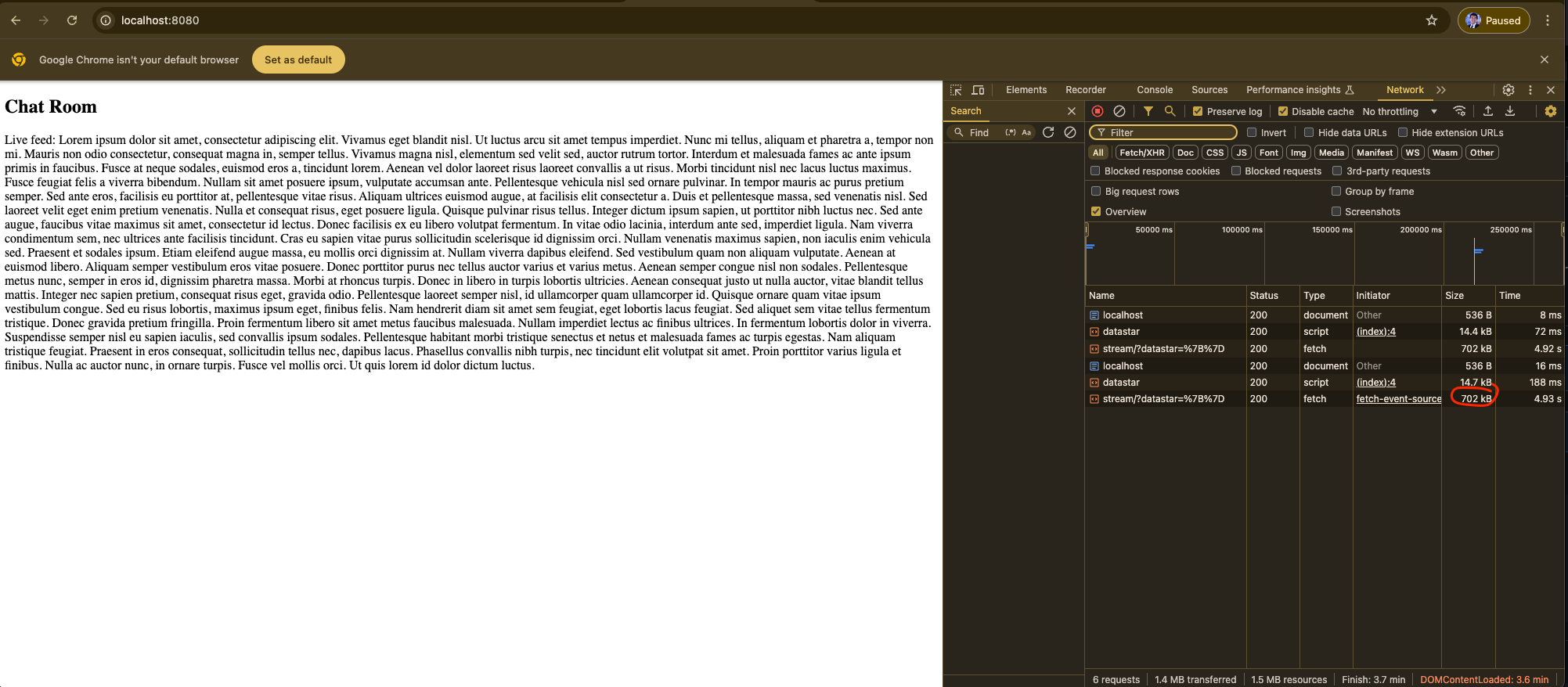The width and height of the screenshot is (1568, 687).
Task: Toggle the network filter funnel icon
Action: tap(1148, 111)
